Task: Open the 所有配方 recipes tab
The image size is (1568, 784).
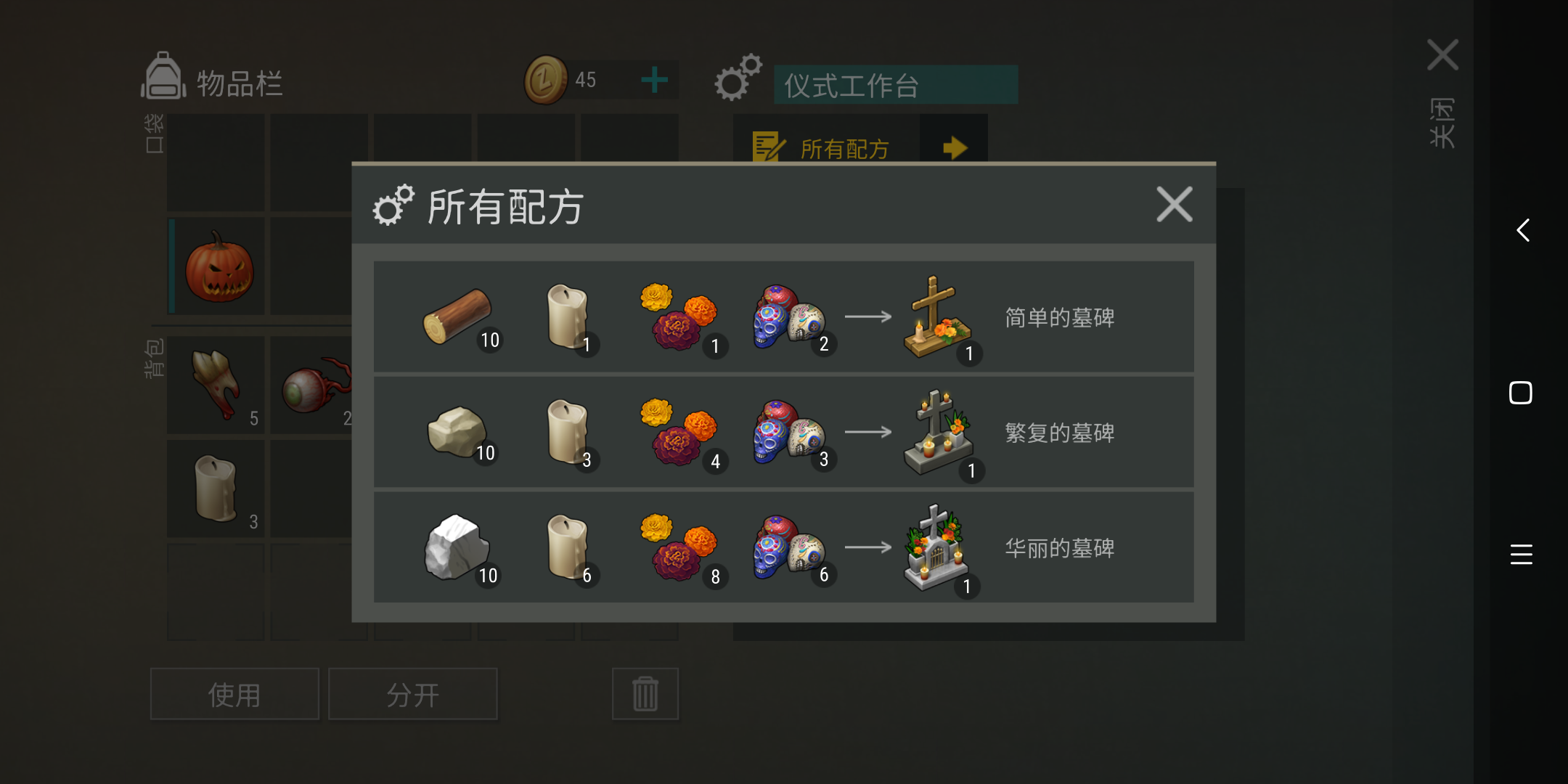Action: pos(826,148)
